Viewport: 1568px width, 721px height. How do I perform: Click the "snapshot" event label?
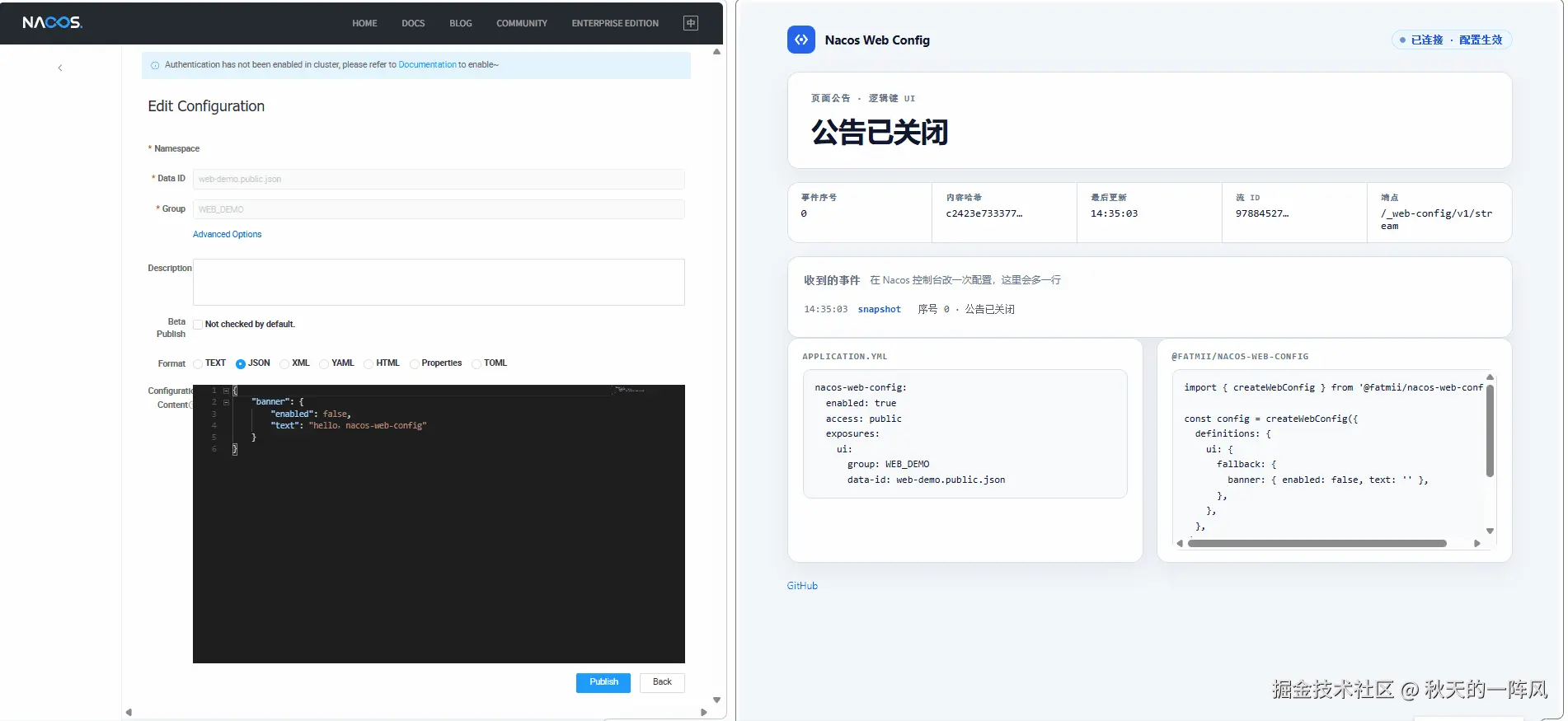click(879, 310)
